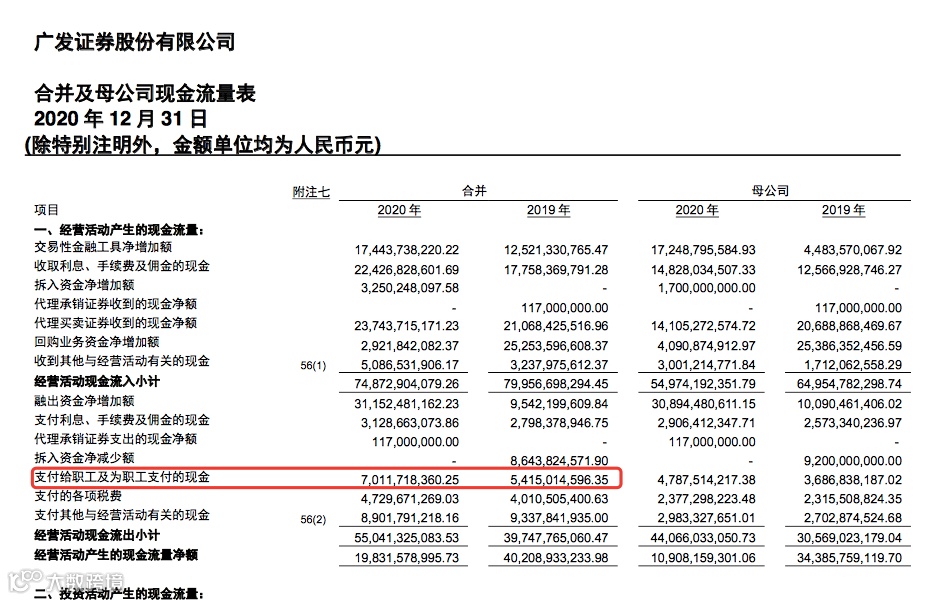
Task: Click value 4,483,570,067.92
Action: [x=853, y=250]
